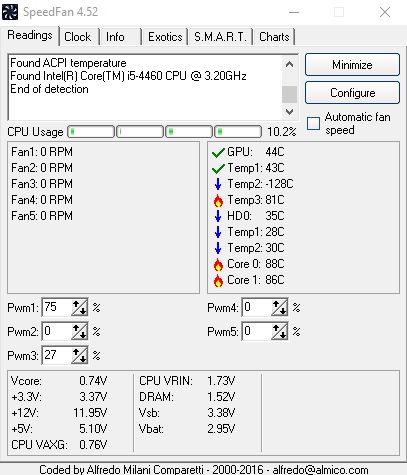This screenshot has height=475, width=407.
Task: Switch to the Readings tab
Action: [x=30, y=35]
